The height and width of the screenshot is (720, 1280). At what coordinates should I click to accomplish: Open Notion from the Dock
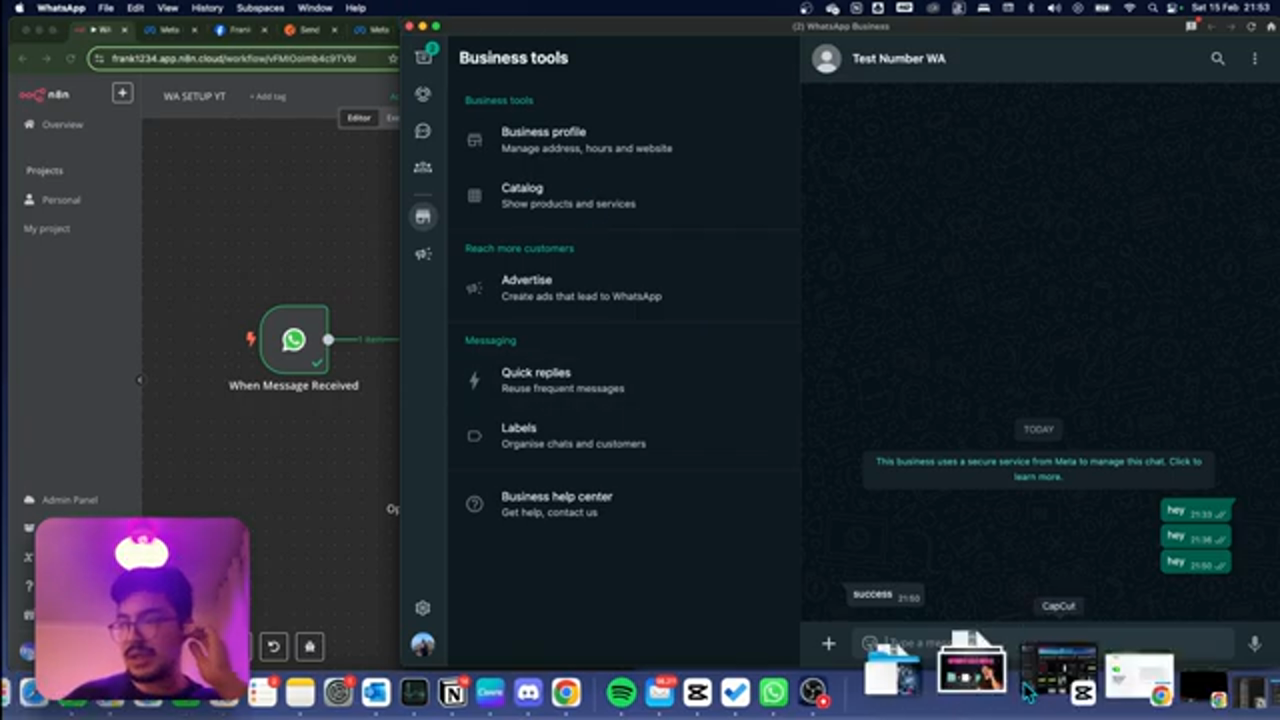click(452, 692)
